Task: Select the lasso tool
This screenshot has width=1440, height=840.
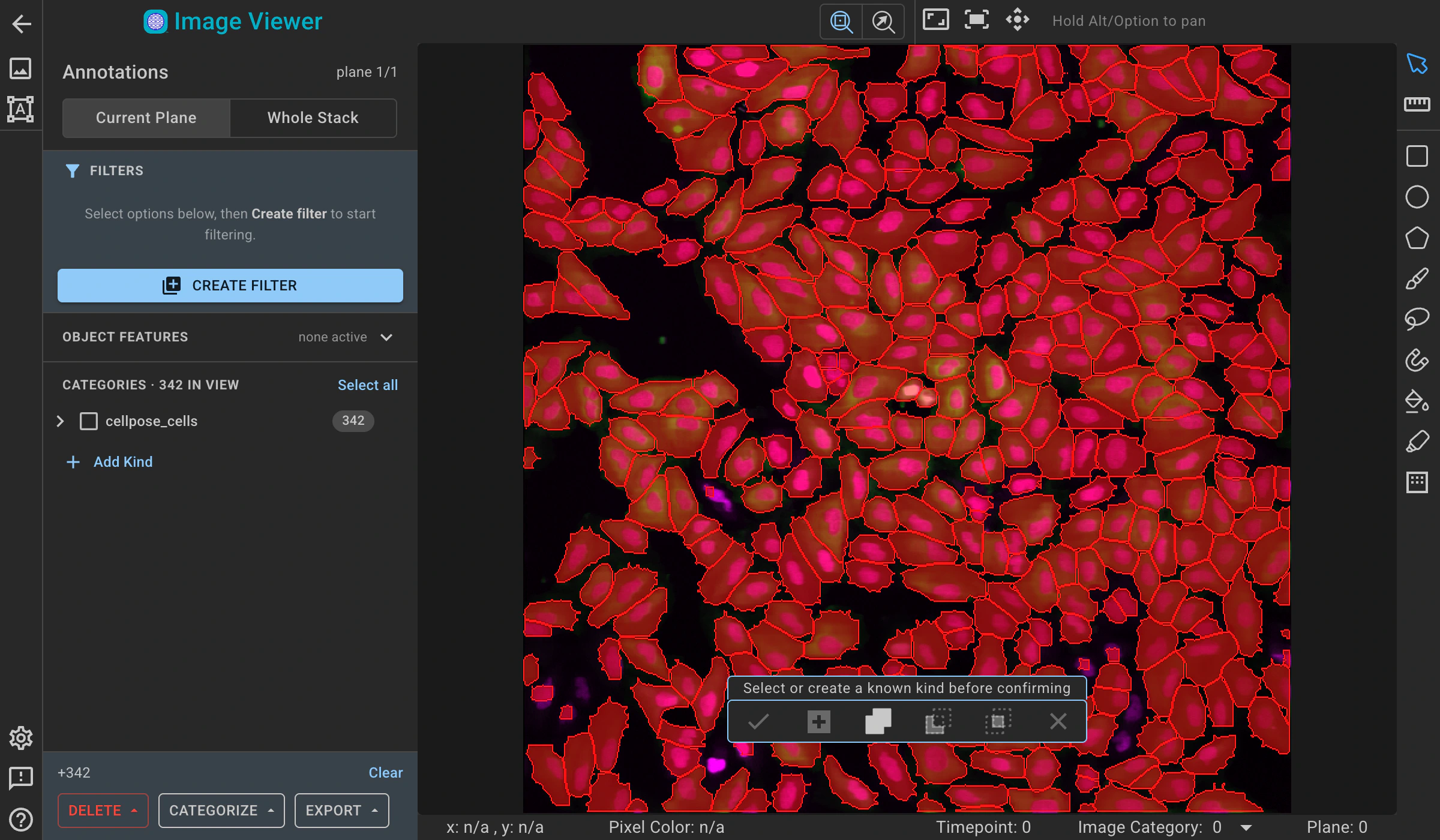Action: 1417,319
